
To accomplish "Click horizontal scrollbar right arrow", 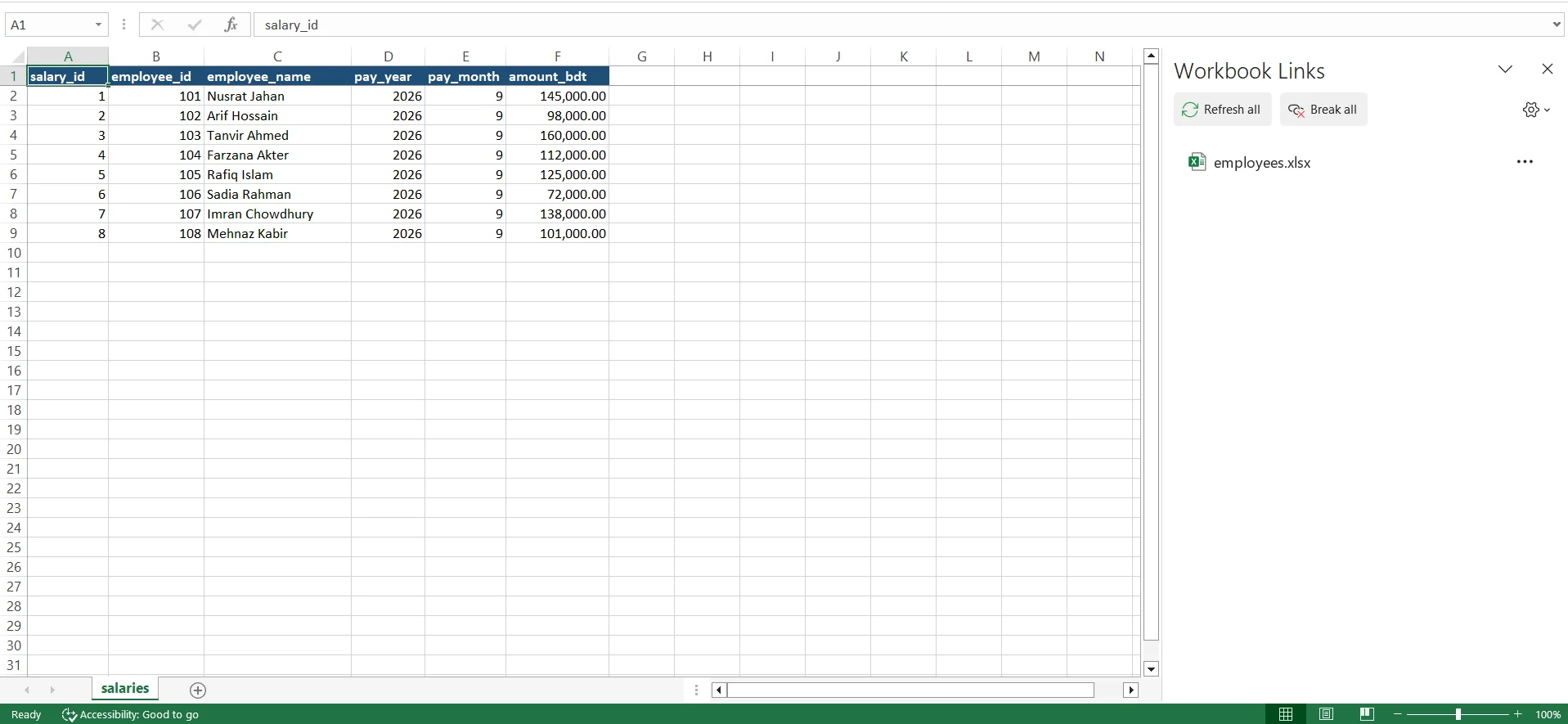I will [1130, 690].
